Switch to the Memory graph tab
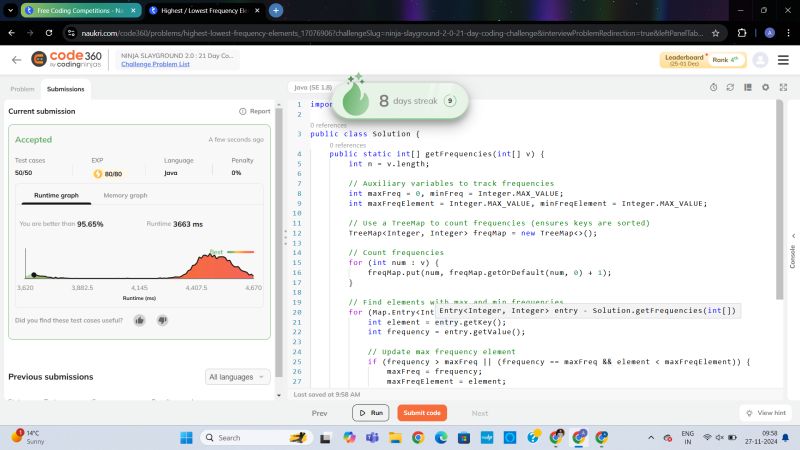The height and width of the screenshot is (450, 800). pyautogui.click(x=125, y=195)
